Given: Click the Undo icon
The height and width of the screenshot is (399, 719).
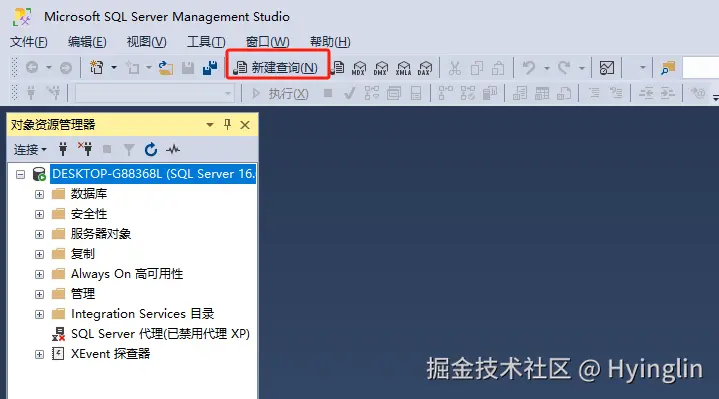Looking at the screenshot, I should pyautogui.click(x=529, y=68).
